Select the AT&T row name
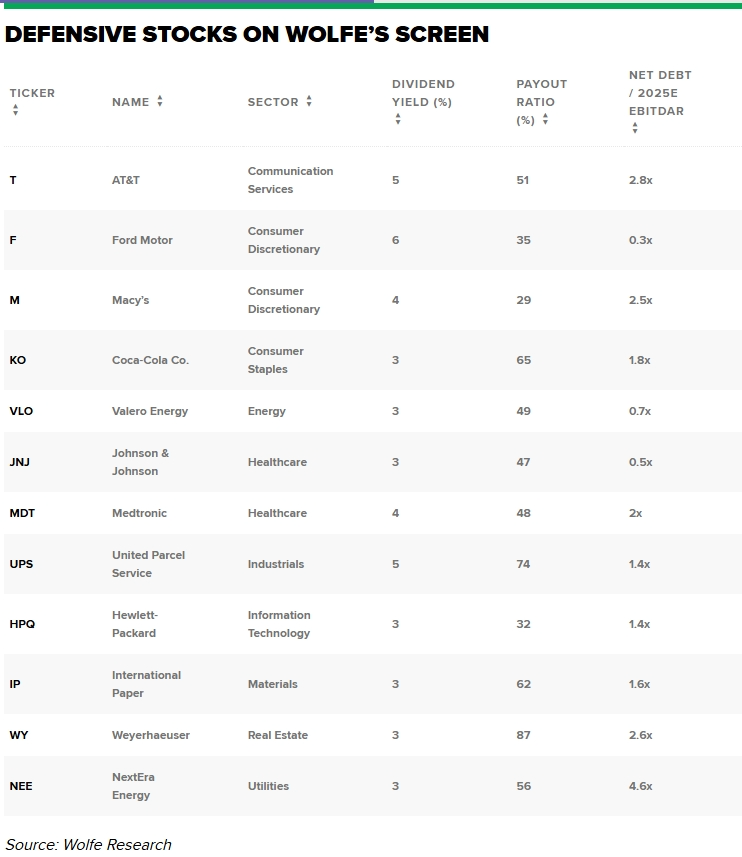 (x=126, y=180)
